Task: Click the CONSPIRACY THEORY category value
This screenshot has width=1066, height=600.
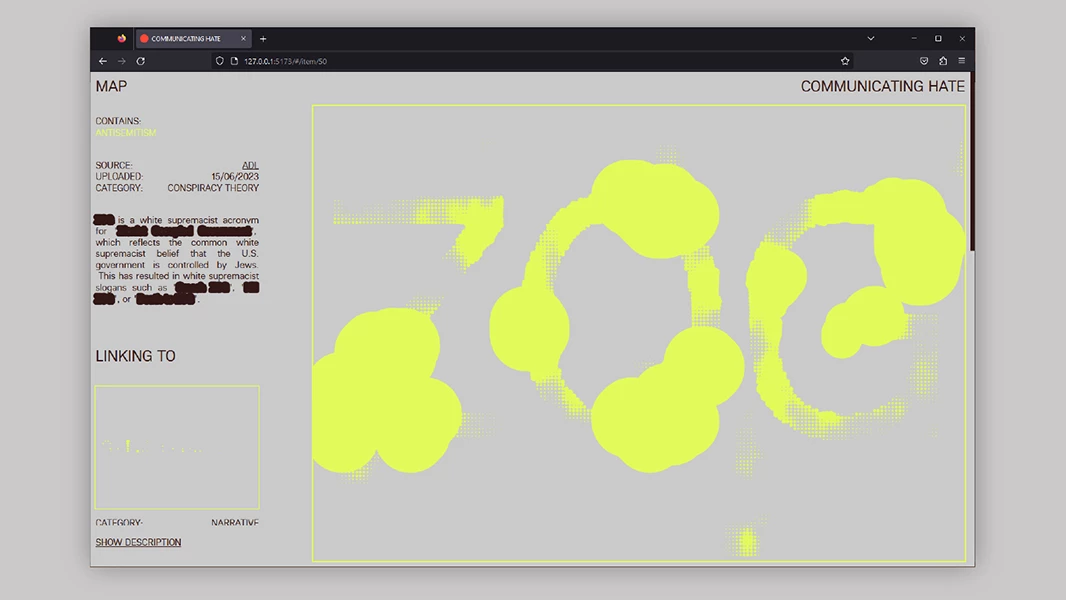Action: pos(213,188)
